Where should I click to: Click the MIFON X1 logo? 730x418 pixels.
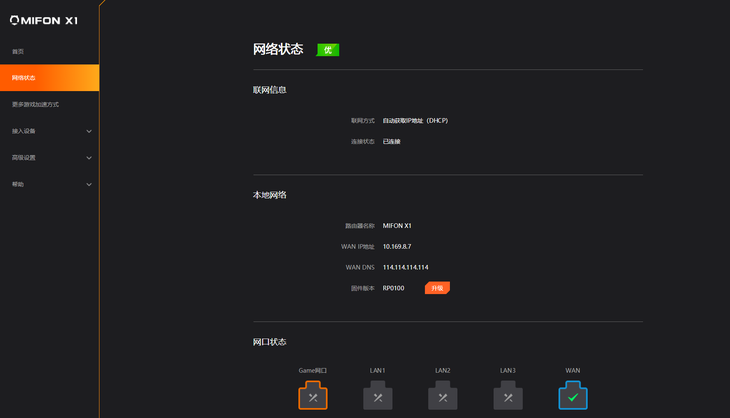point(42,19)
